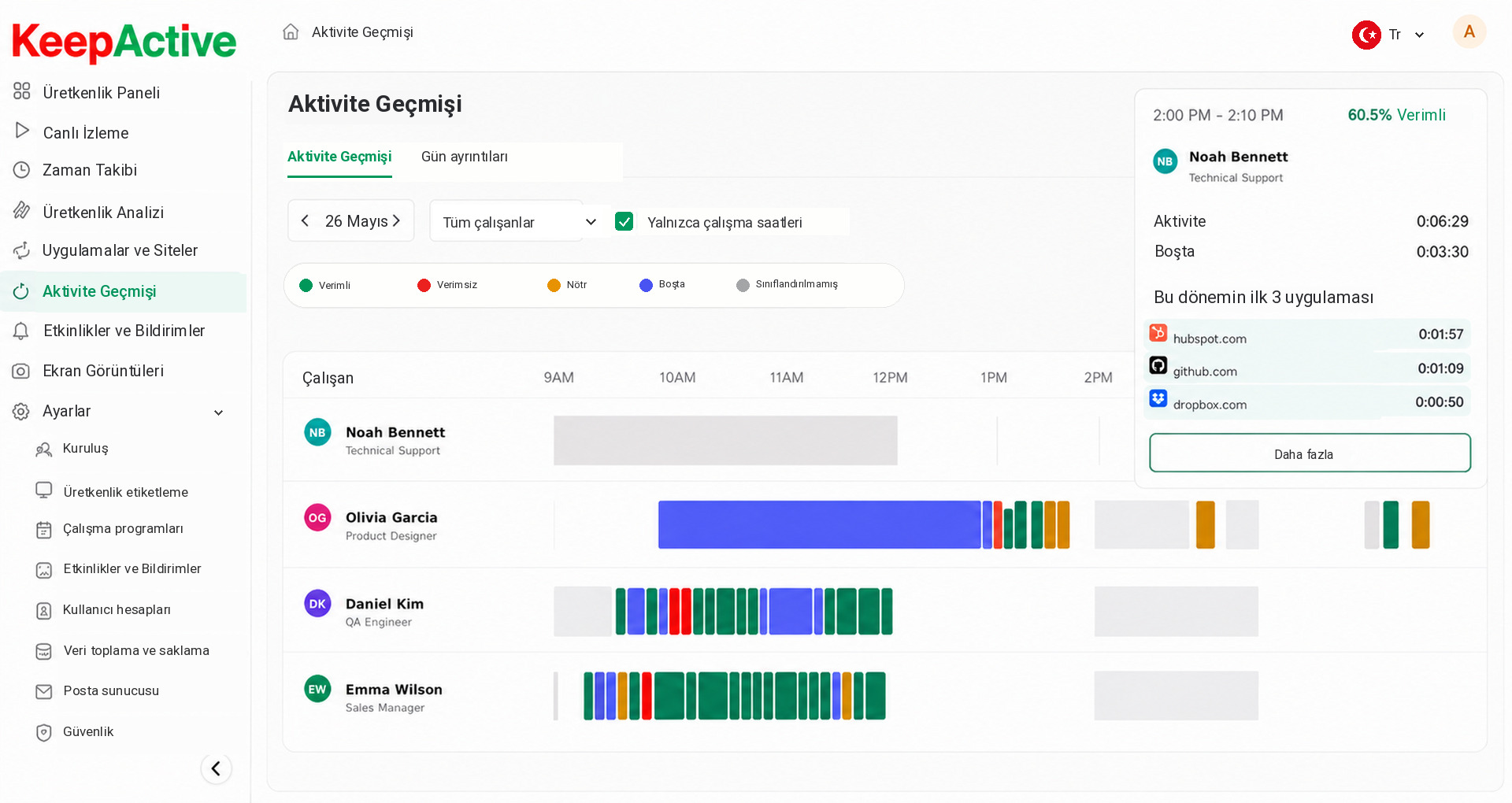
Task: Open the user avatar A
Action: (1469, 32)
